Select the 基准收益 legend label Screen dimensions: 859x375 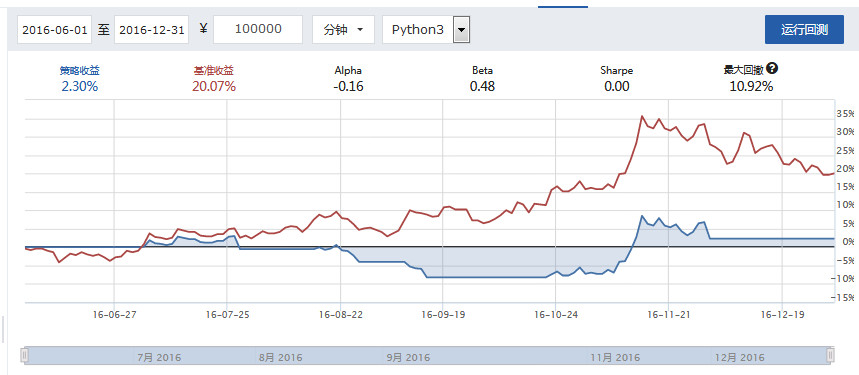click(214, 70)
